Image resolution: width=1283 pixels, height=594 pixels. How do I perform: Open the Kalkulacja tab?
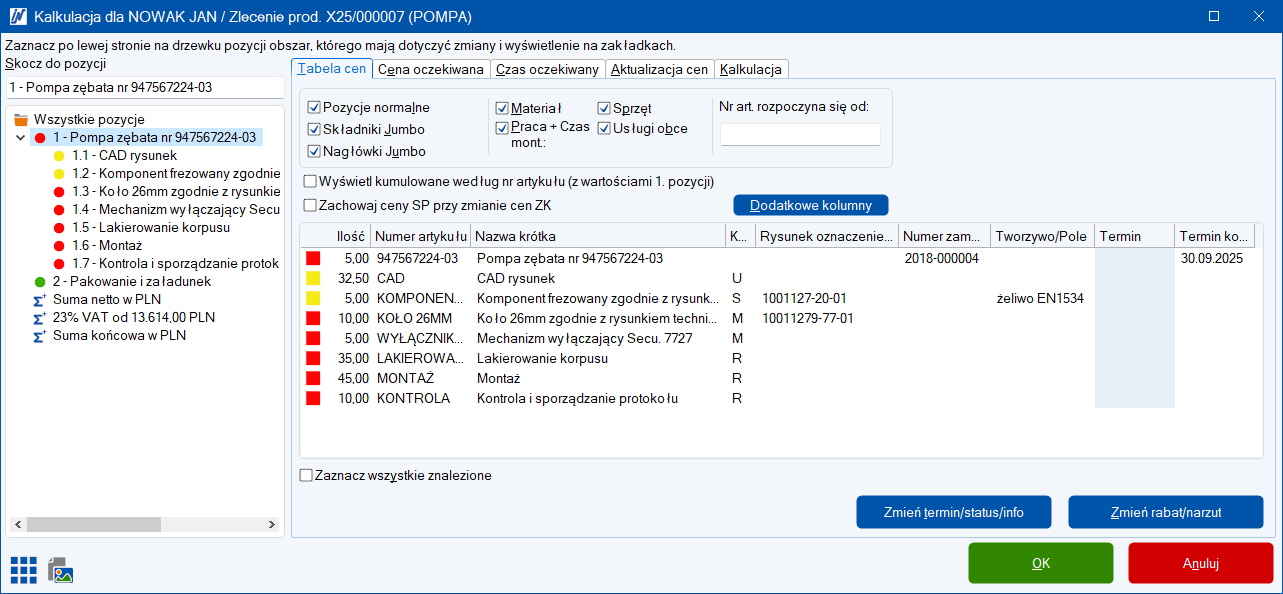(752, 69)
